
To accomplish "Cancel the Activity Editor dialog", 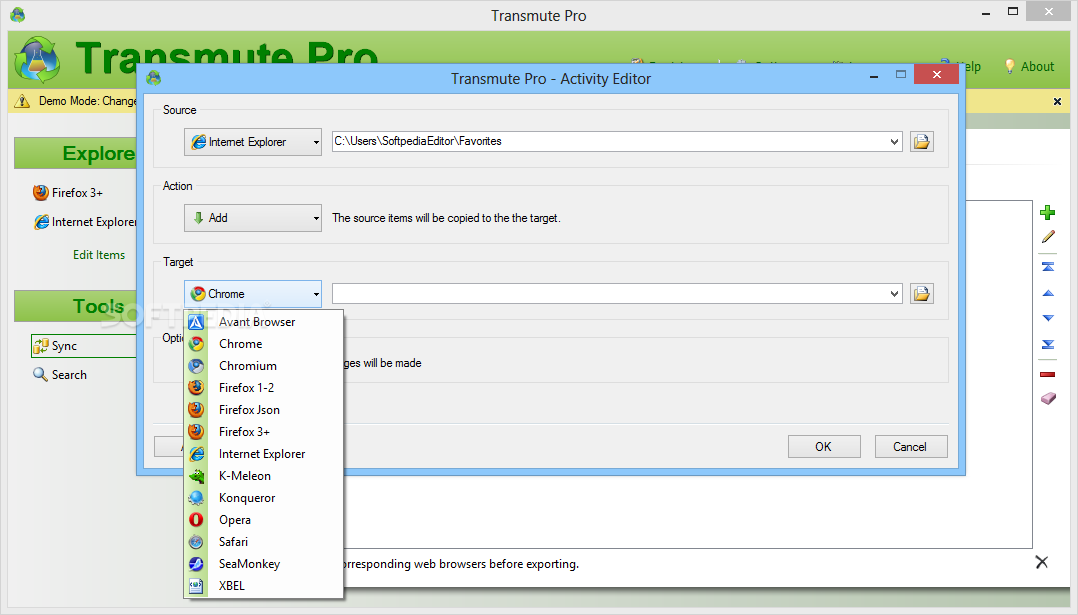I will [910, 447].
